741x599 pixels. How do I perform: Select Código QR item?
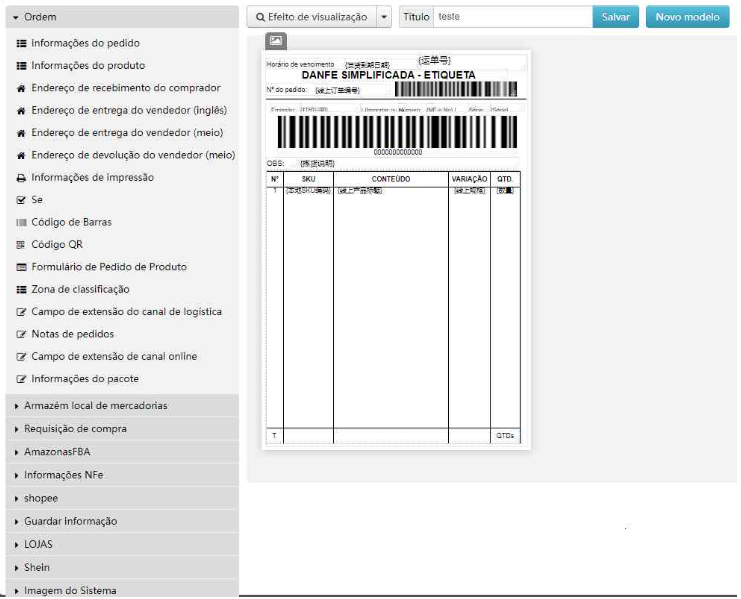coord(57,245)
